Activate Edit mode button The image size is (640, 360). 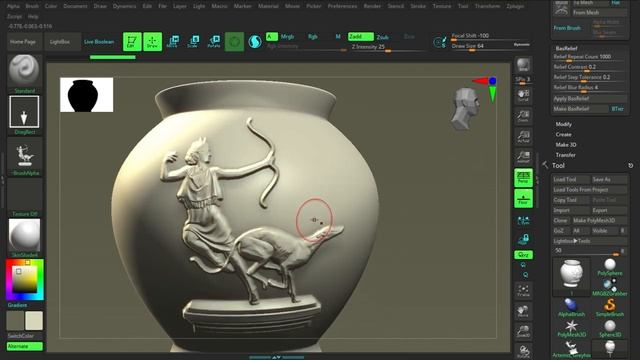click(132, 42)
